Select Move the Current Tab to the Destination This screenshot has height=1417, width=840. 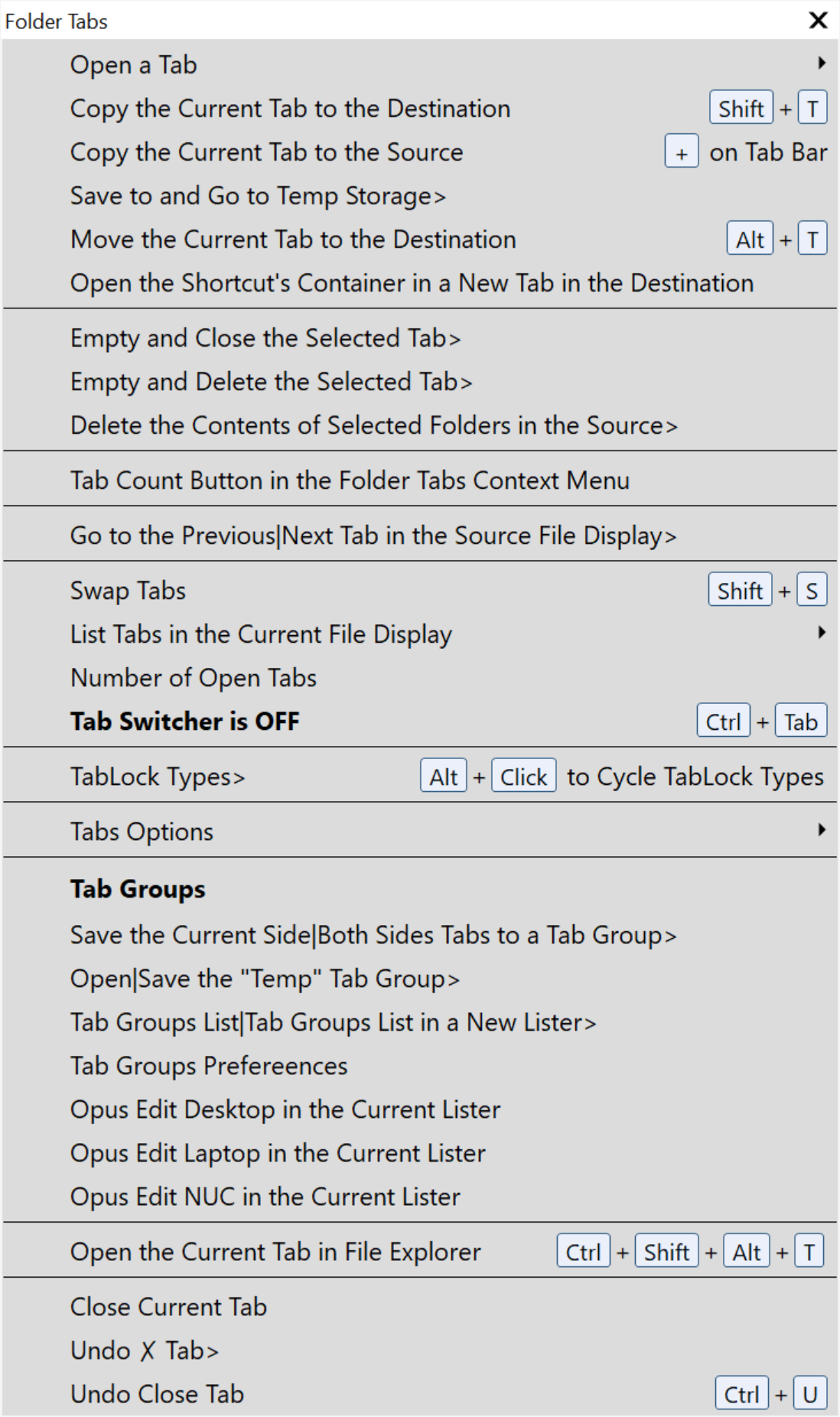click(293, 239)
